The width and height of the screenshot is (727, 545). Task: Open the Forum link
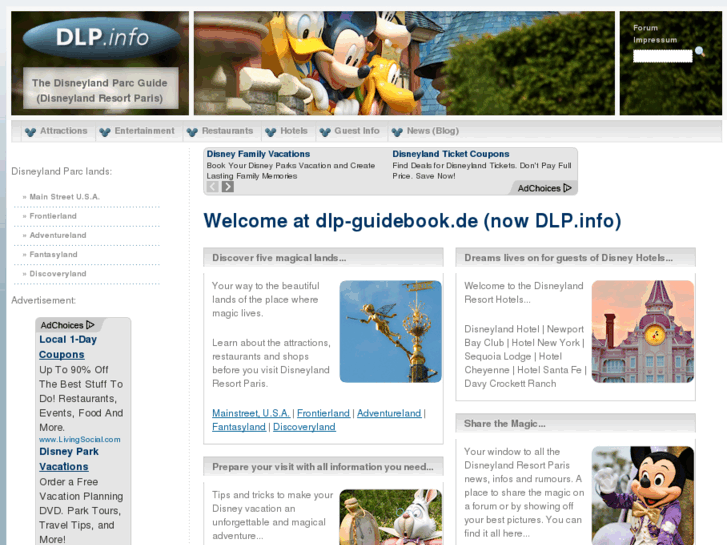(x=645, y=28)
